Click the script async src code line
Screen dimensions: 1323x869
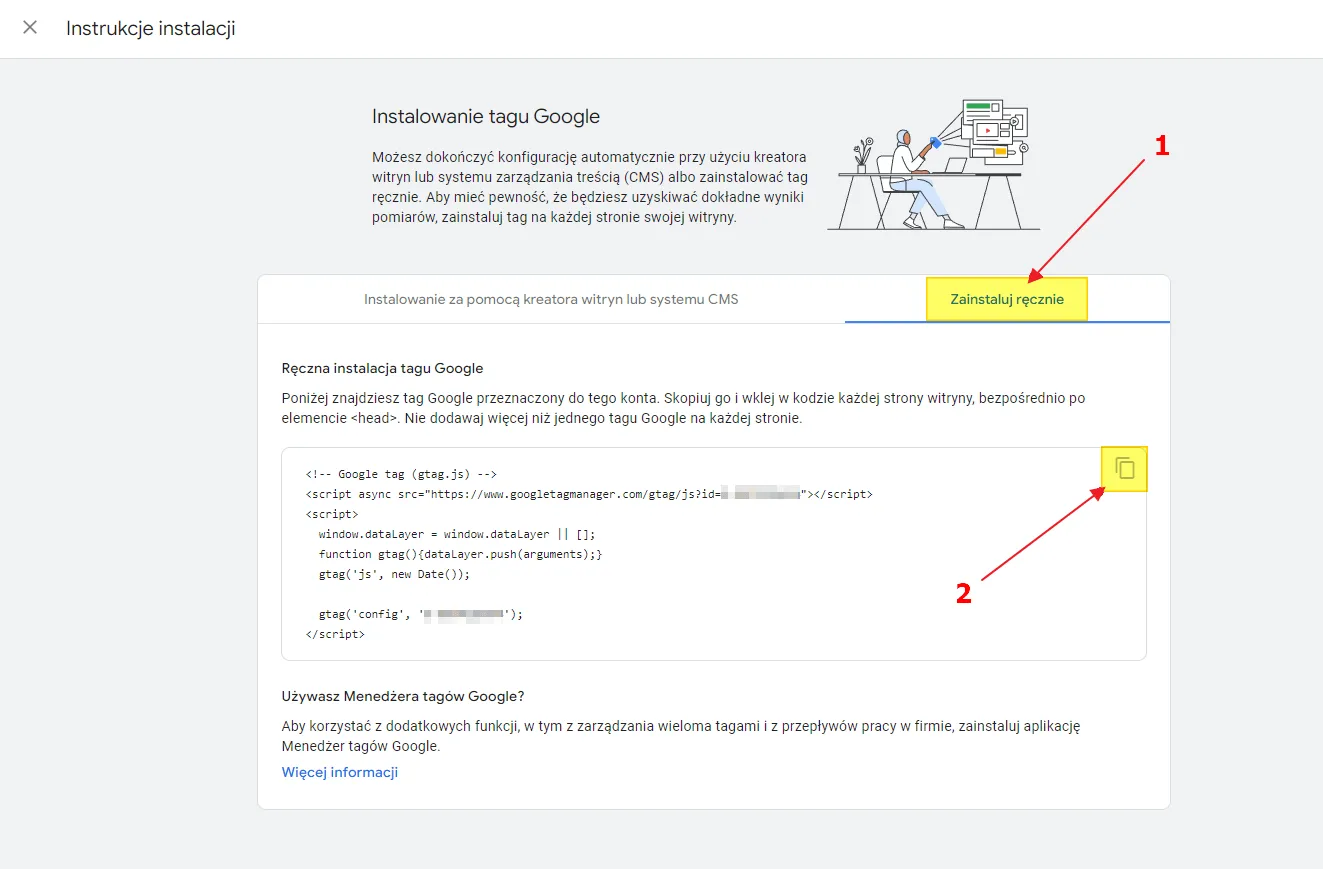(589, 494)
